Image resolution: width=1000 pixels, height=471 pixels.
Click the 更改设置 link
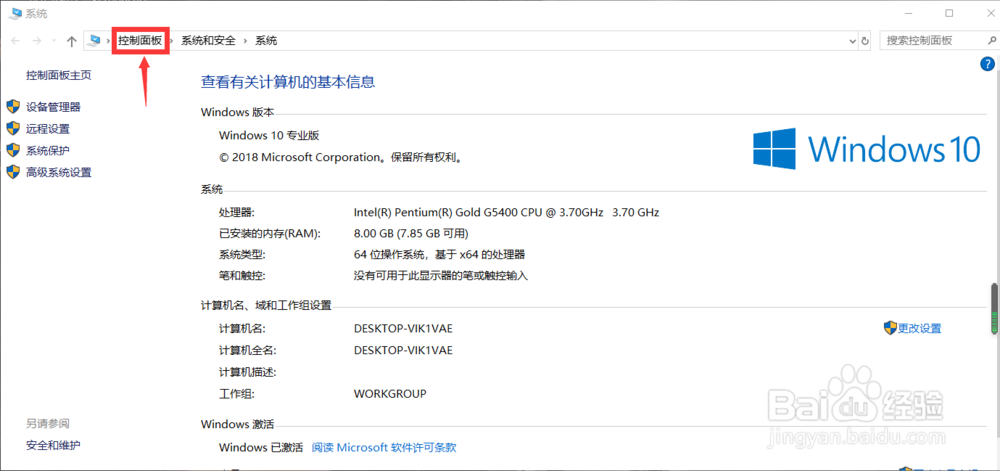[x=920, y=328]
